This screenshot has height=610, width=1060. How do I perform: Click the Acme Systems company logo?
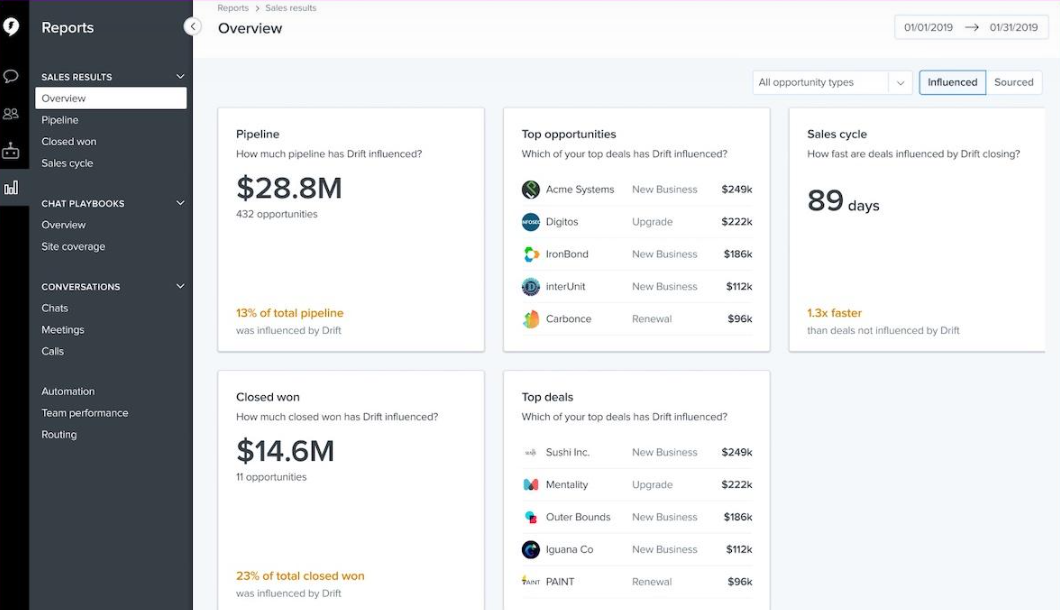(x=531, y=190)
